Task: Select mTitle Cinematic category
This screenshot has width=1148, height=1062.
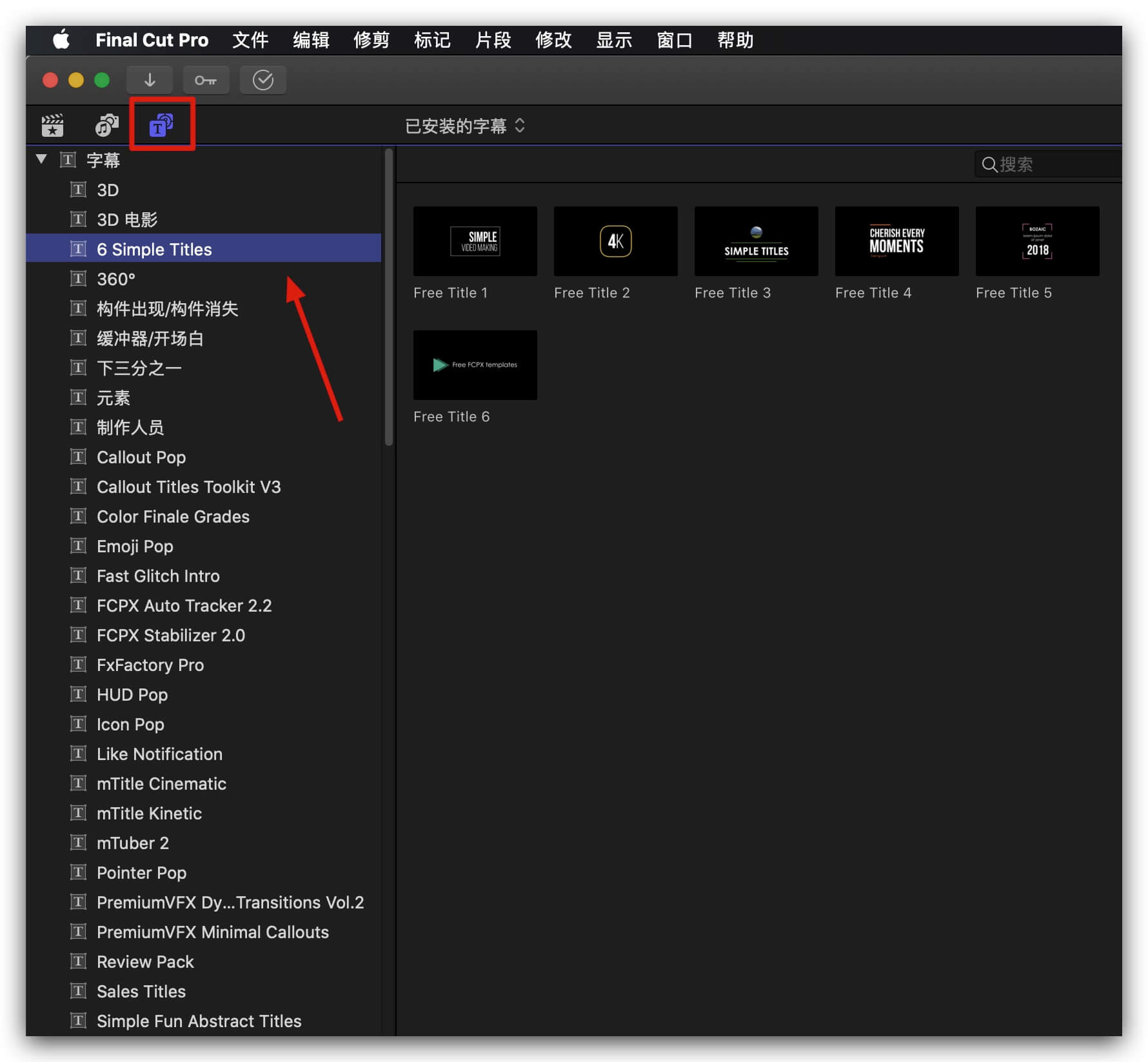Action: pos(204,783)
